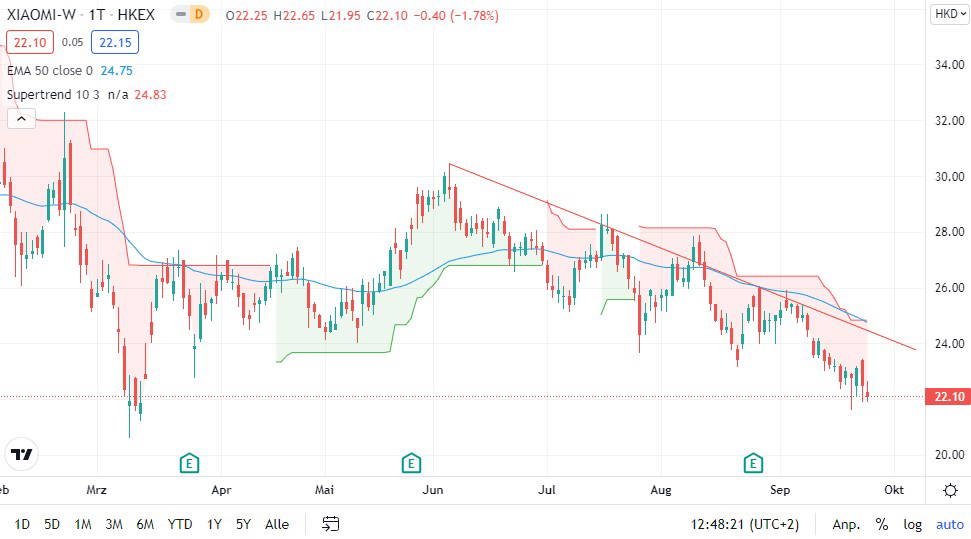Image resolution: width=971 pixels, height=539 pixels.
Task: Click the current price label 22.10 on axis
Action: point(947,397)
